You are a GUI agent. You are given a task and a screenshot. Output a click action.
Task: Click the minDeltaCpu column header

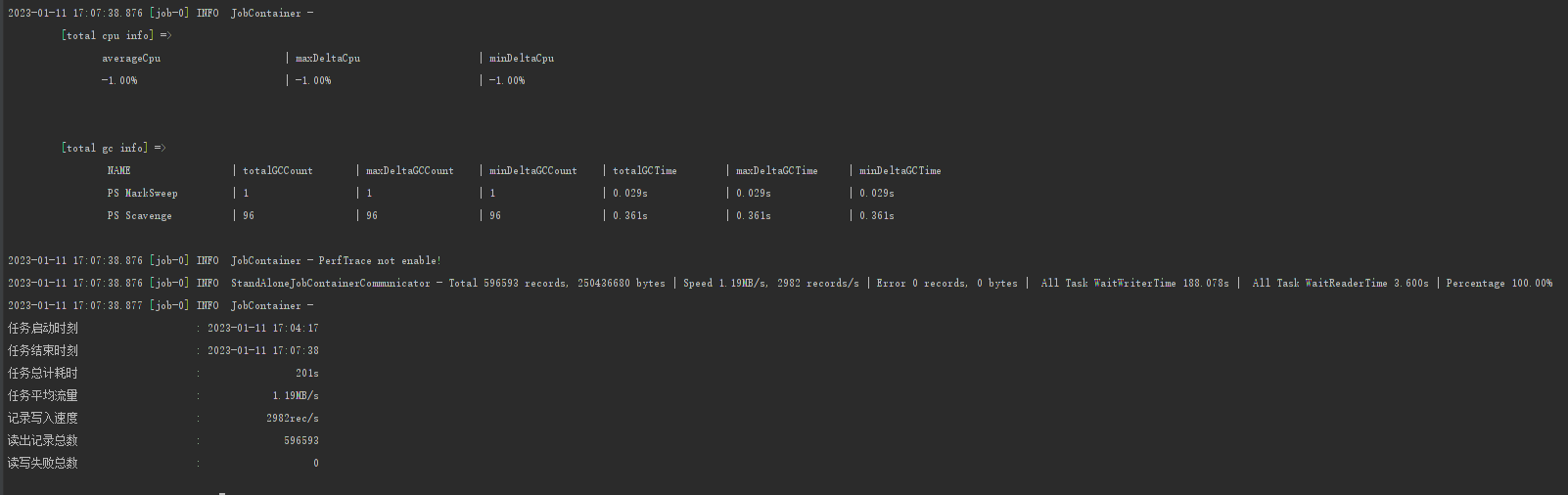click(522, 59)
